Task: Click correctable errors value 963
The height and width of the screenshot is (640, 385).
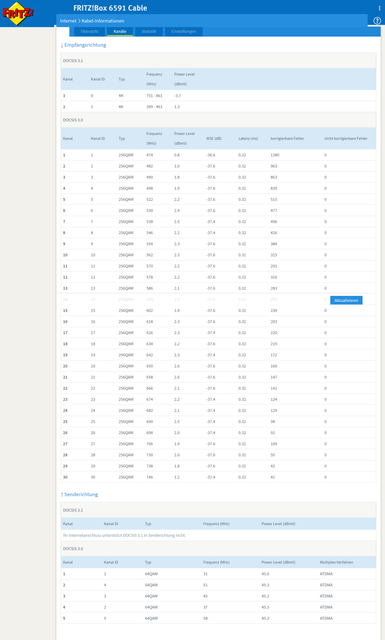Action: coord(274,166)
